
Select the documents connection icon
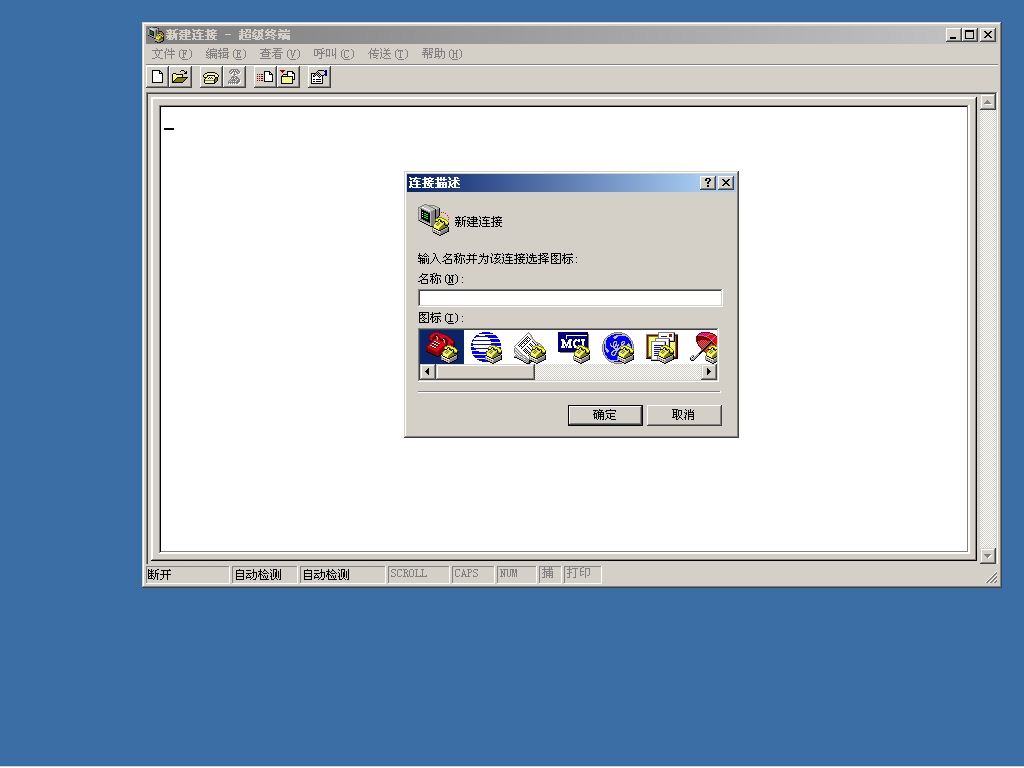(x=662, y=347)
